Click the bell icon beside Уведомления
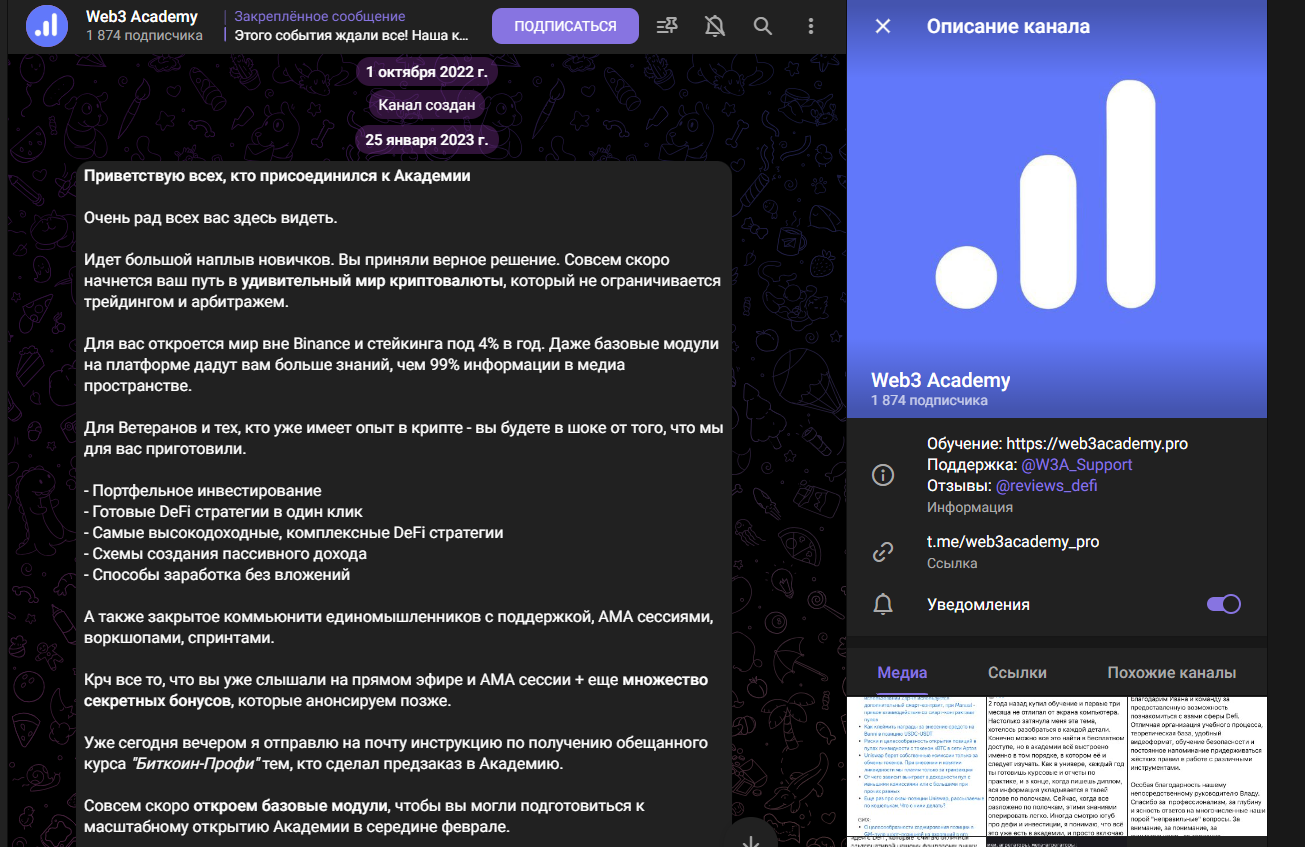 pyautogui.click(x=883, y=604)
